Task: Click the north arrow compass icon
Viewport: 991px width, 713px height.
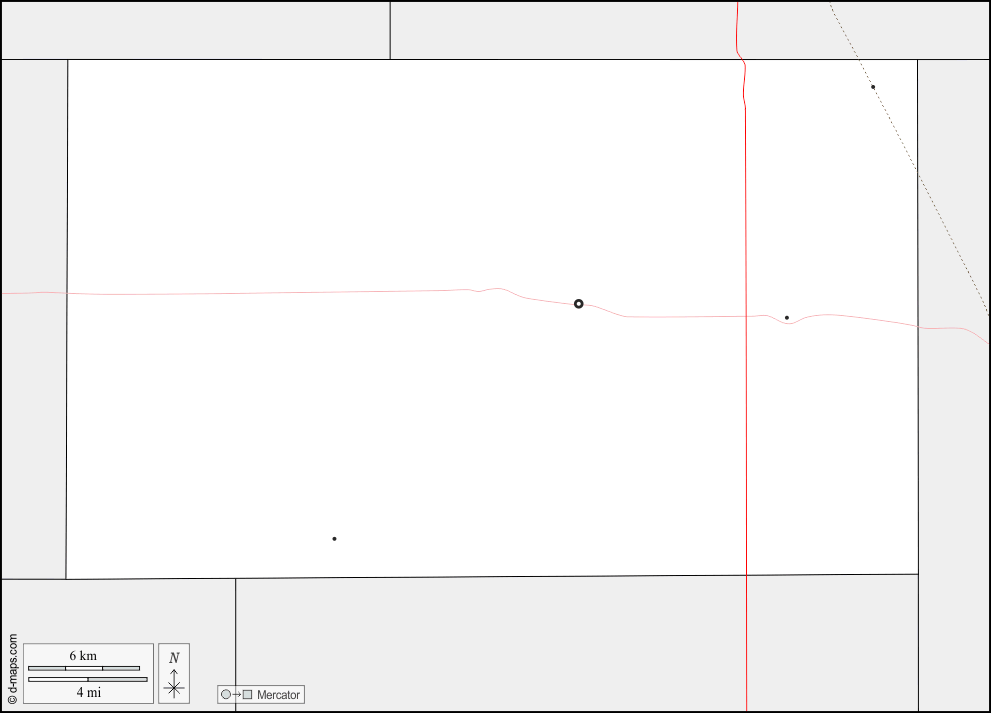Action: click(x=174, y=683)
